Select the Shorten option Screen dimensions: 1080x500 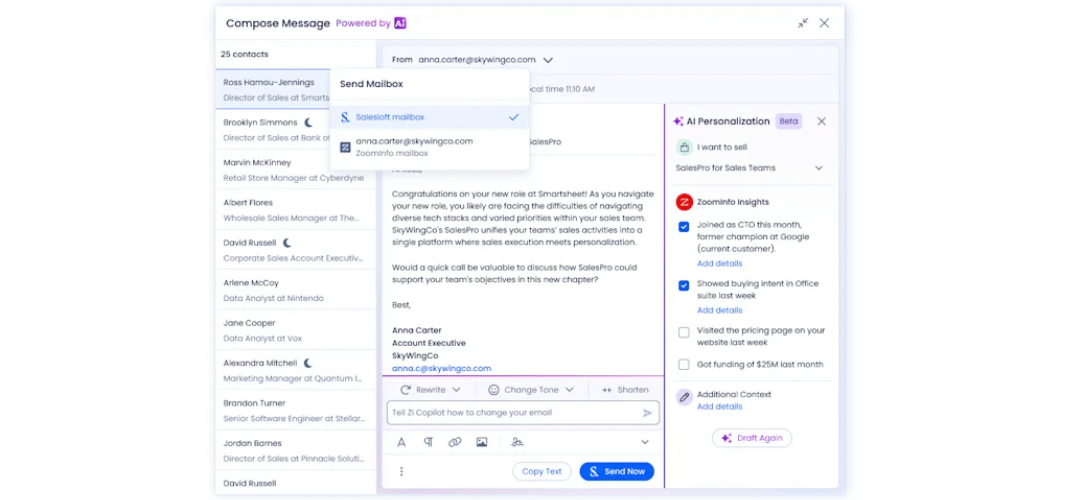[625, 390]
